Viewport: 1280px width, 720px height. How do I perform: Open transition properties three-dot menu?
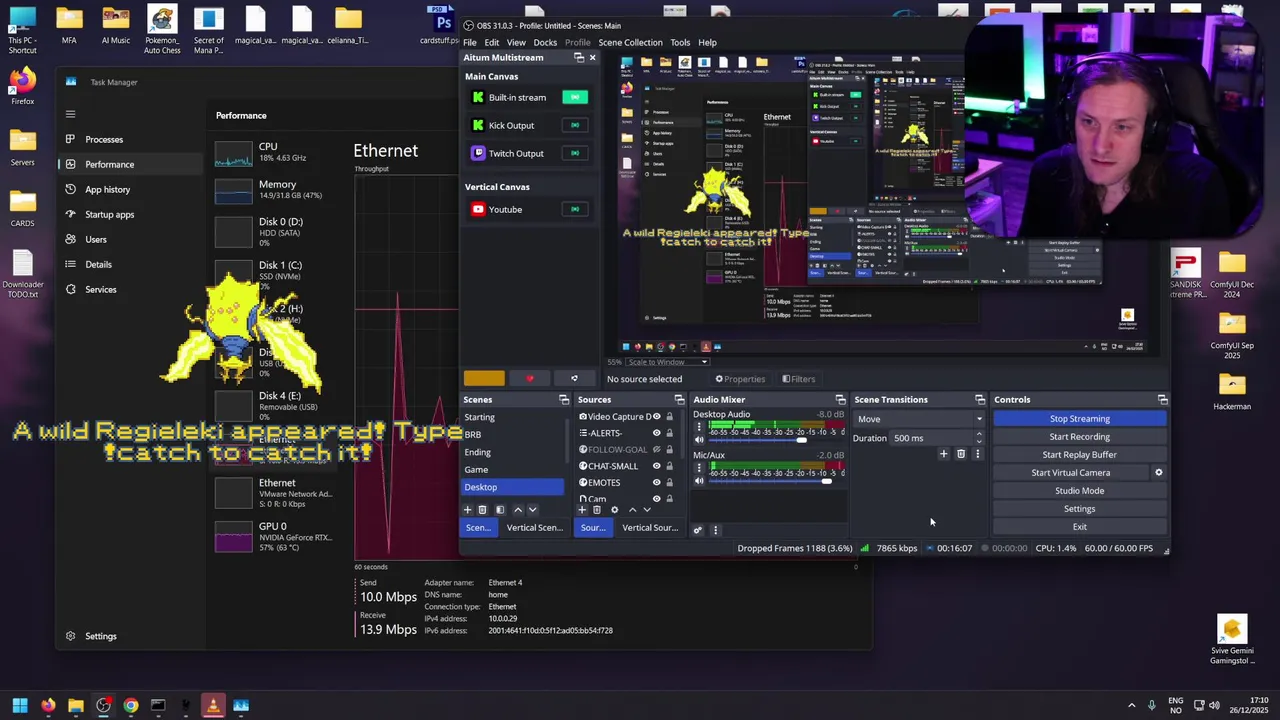coord(978,454)
